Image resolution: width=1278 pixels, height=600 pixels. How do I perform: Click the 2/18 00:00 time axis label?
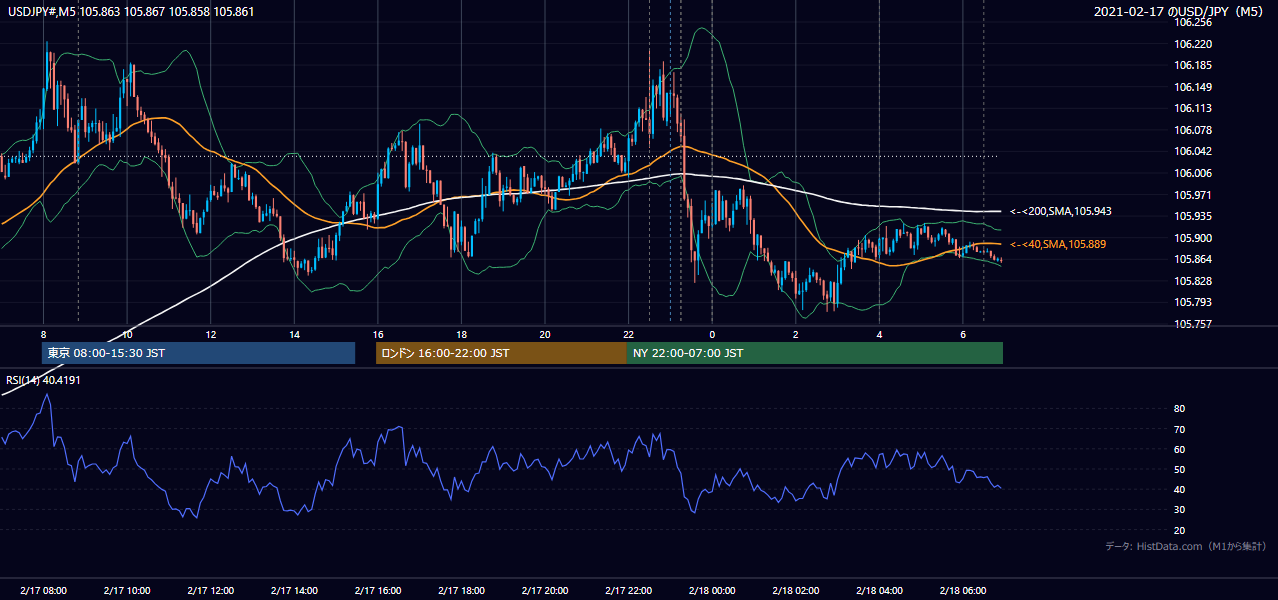click(x=711, y=590)
